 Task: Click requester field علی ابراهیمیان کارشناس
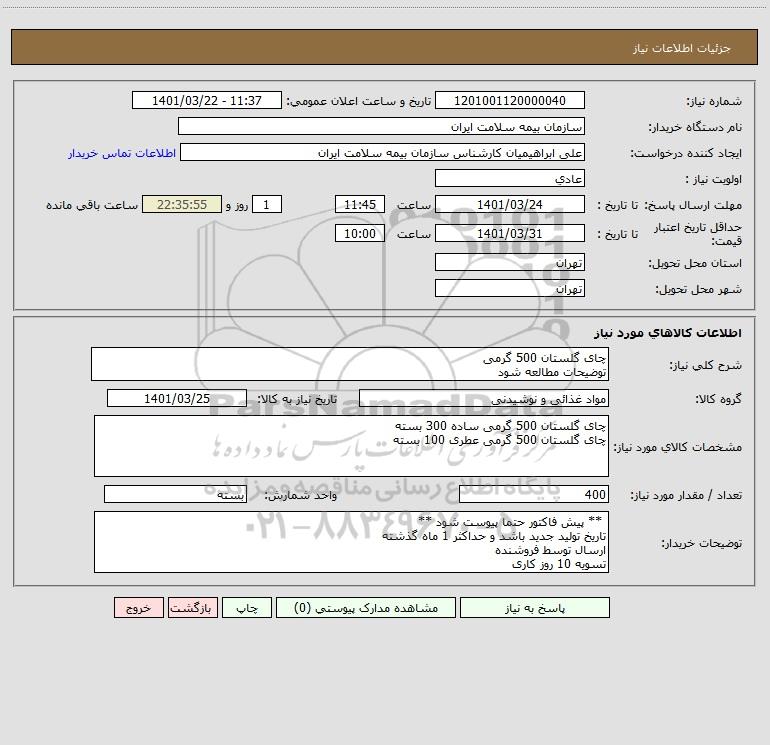382,152
